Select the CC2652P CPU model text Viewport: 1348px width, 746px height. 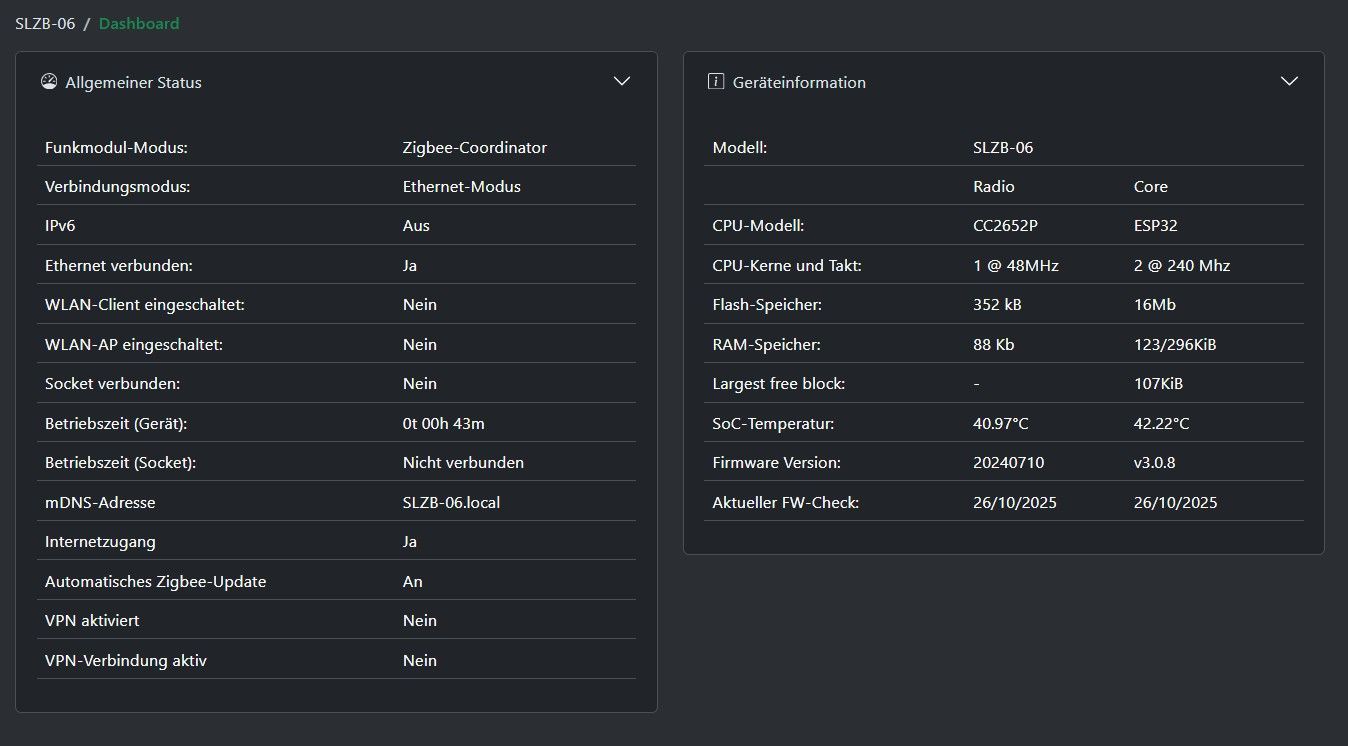coord(1005,226)
